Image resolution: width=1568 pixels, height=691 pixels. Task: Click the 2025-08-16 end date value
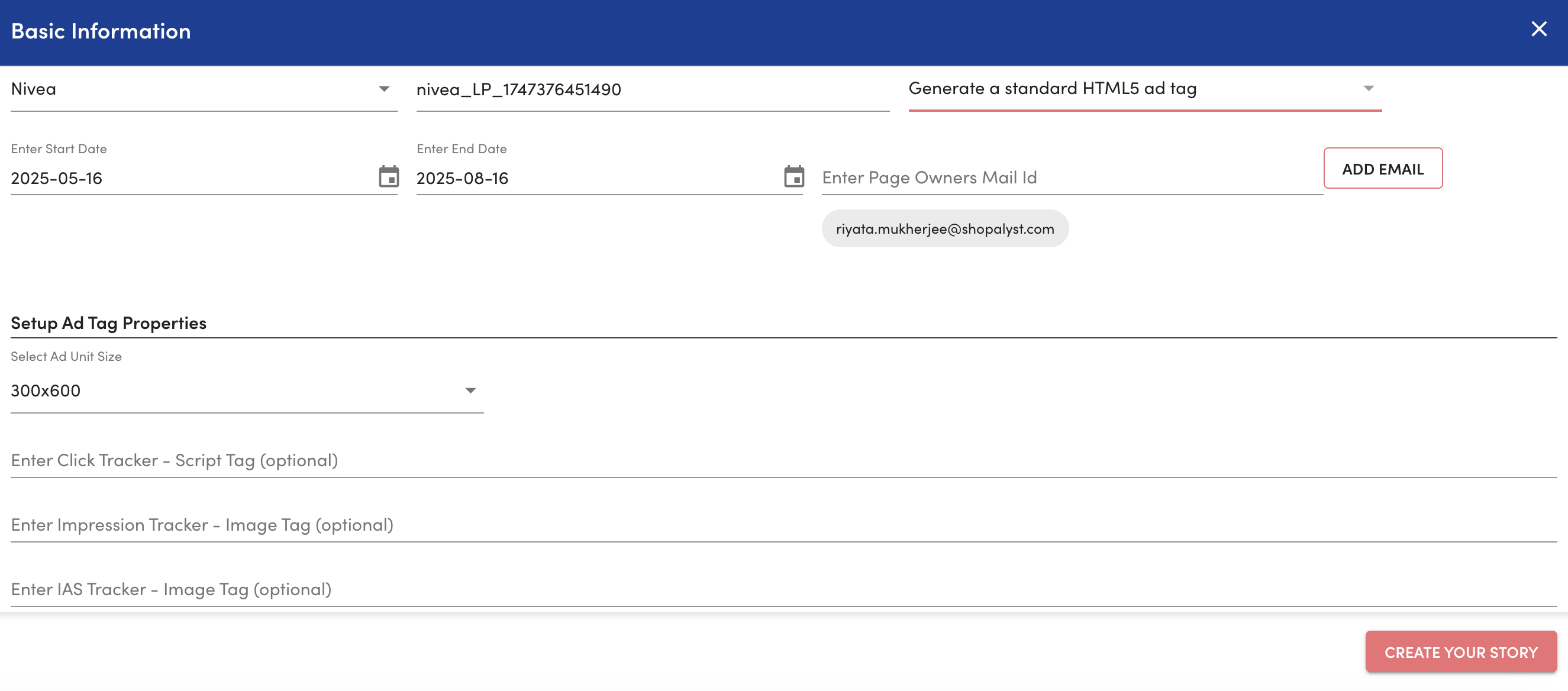tap(462, 179)
